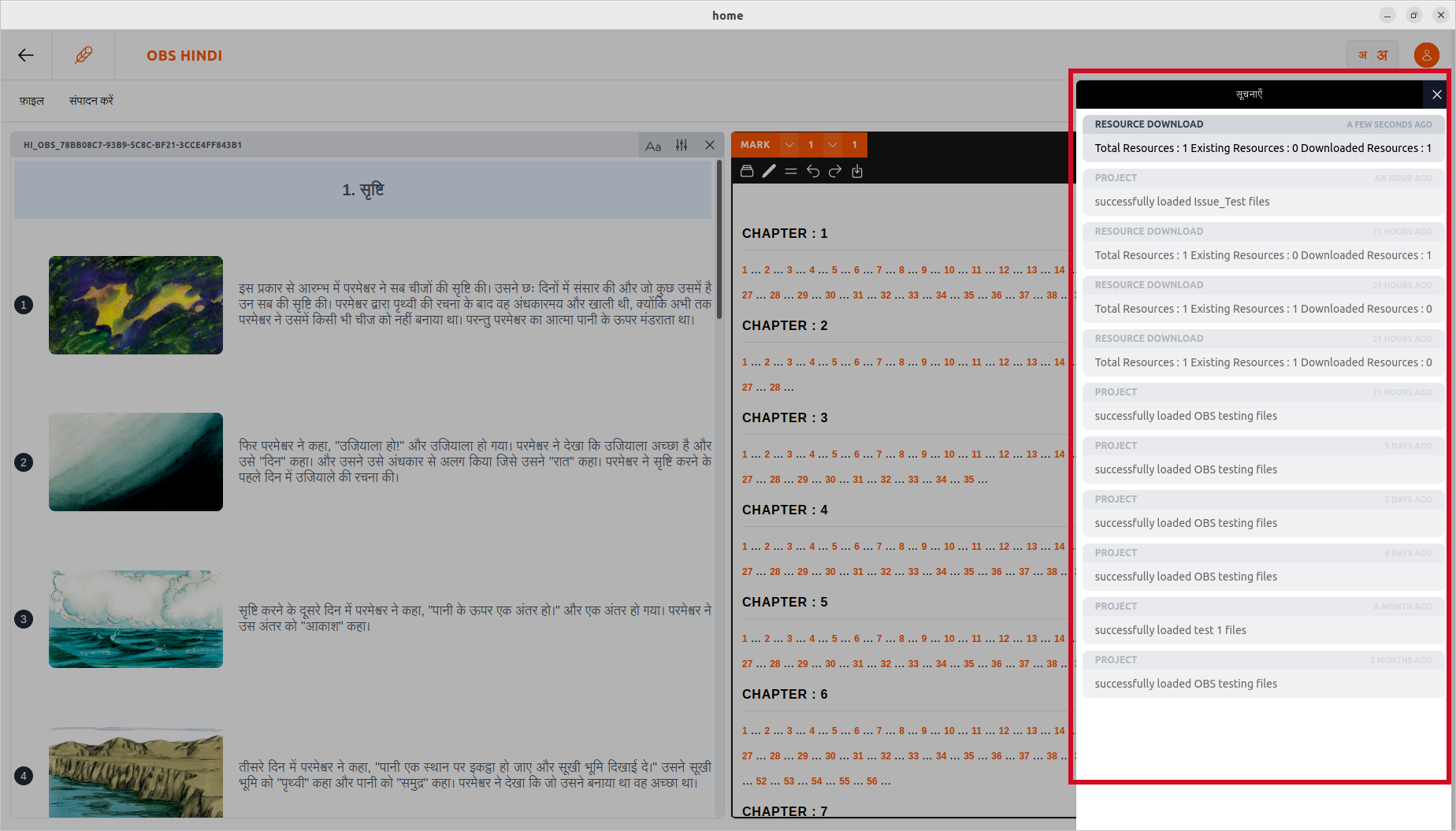Open the 'successfully loaded Issue_Test files' notification
Screen dimensions: 1456x831
pyautogui.click(x=1263, y=192)
